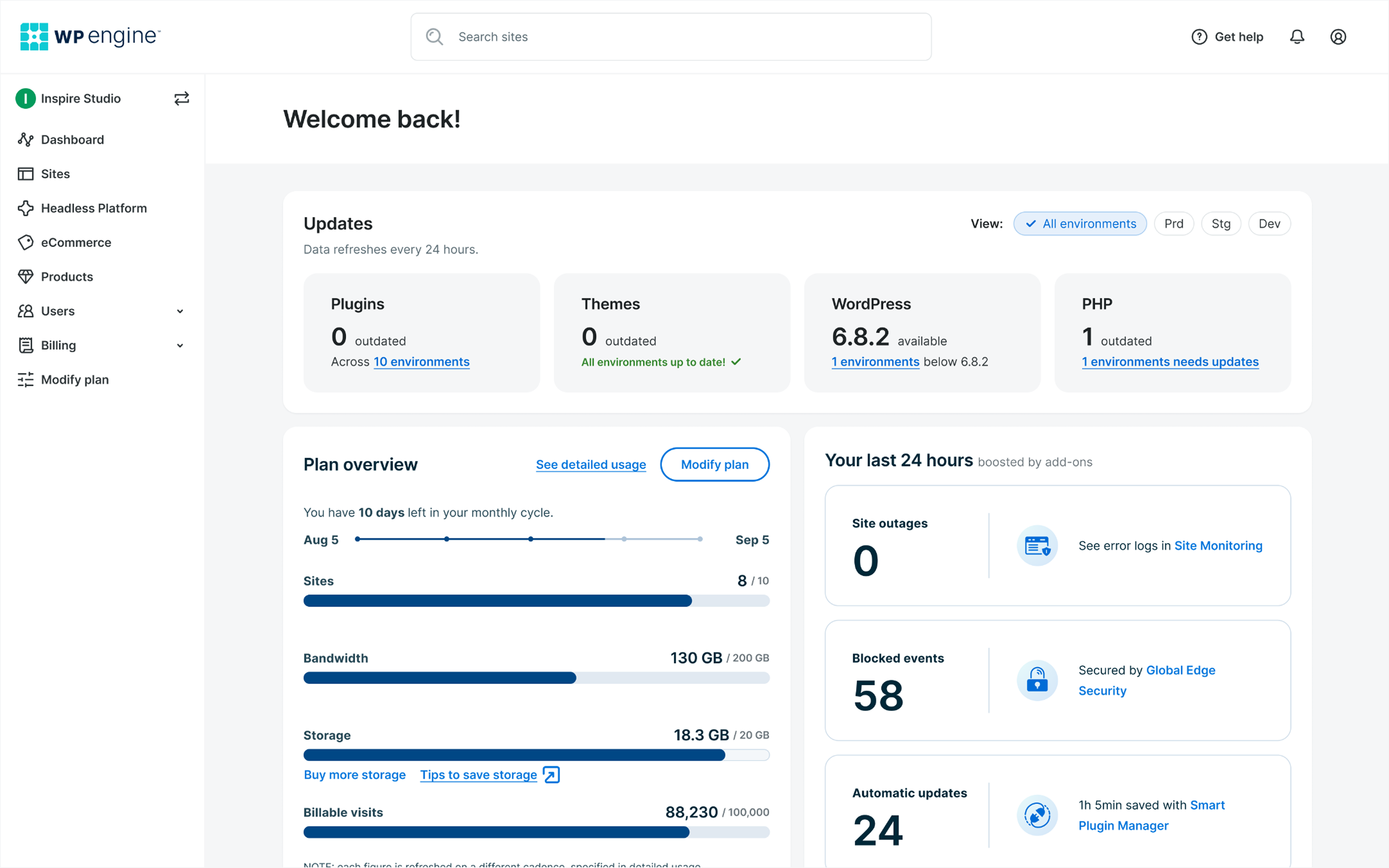Open the user profile account icon
Viewport: 1389px width, 868px height.
[x=1338, y=37]
